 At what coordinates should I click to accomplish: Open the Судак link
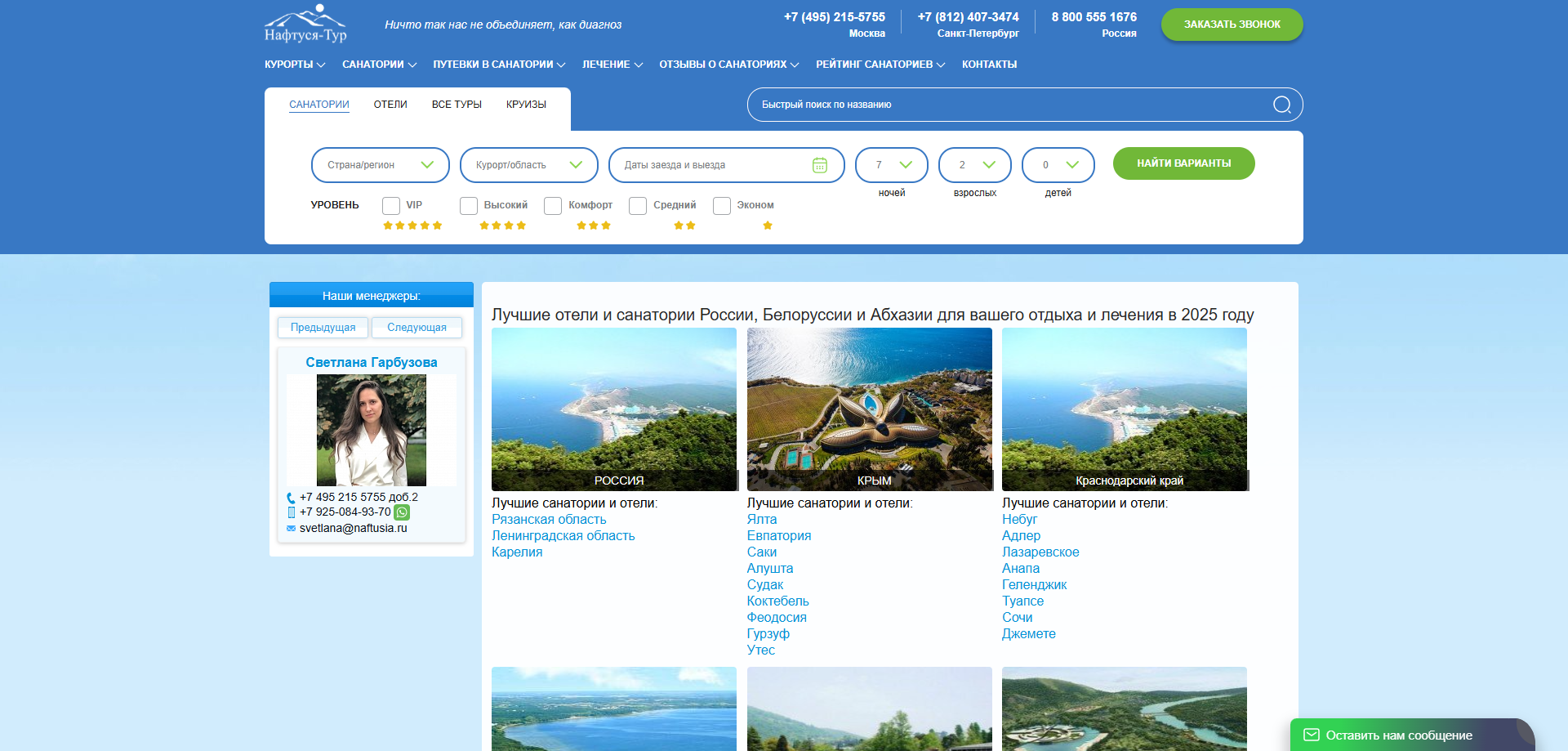tap(765, 585)
